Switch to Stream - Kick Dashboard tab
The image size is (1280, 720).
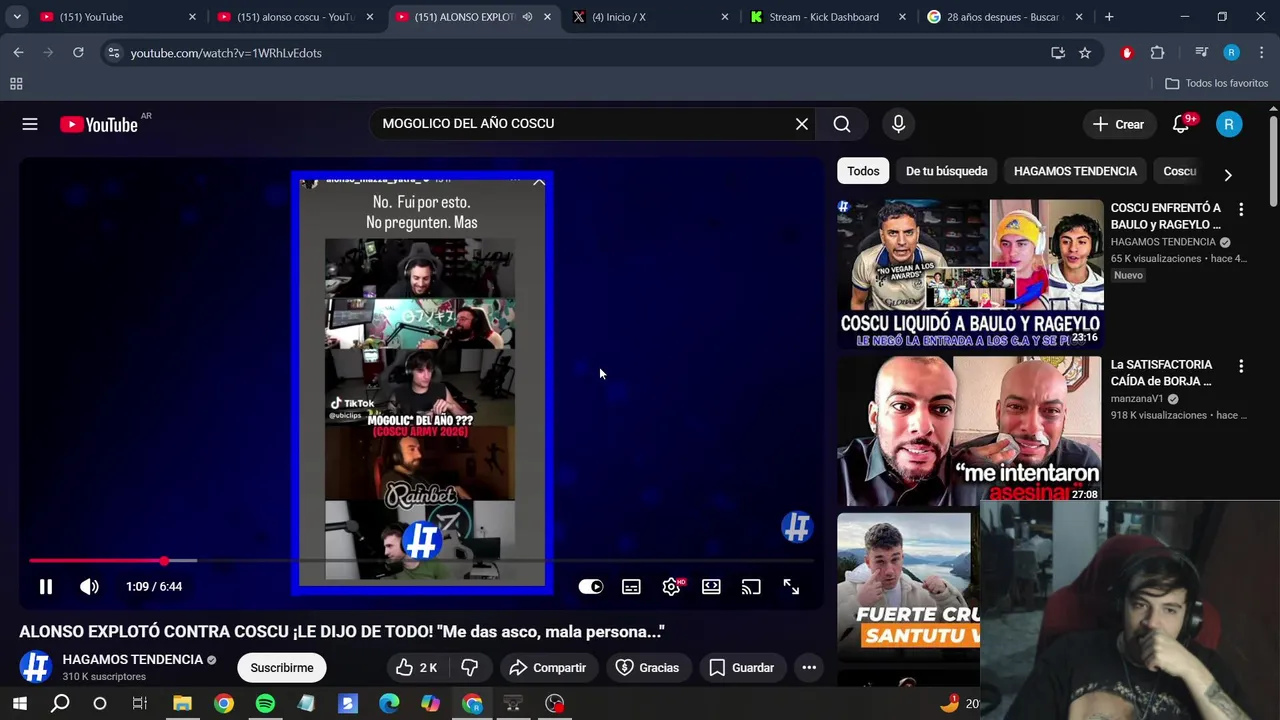pos(829,17)
